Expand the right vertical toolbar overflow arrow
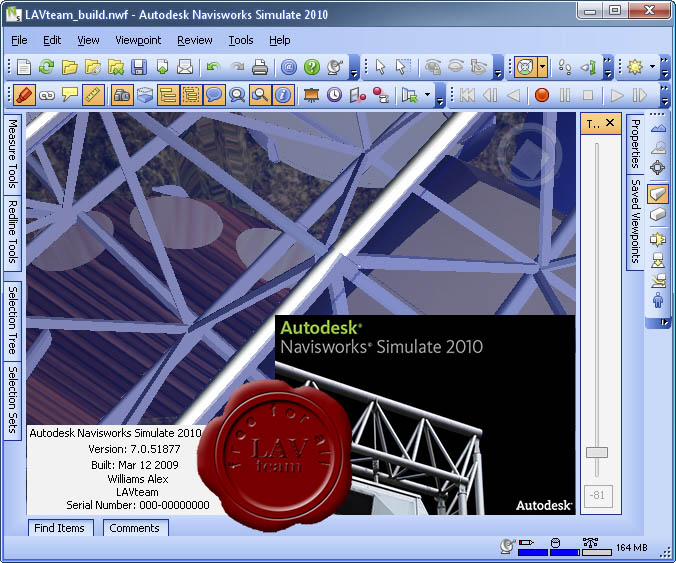Screen dimensions: 676x563 coord(664,322)
